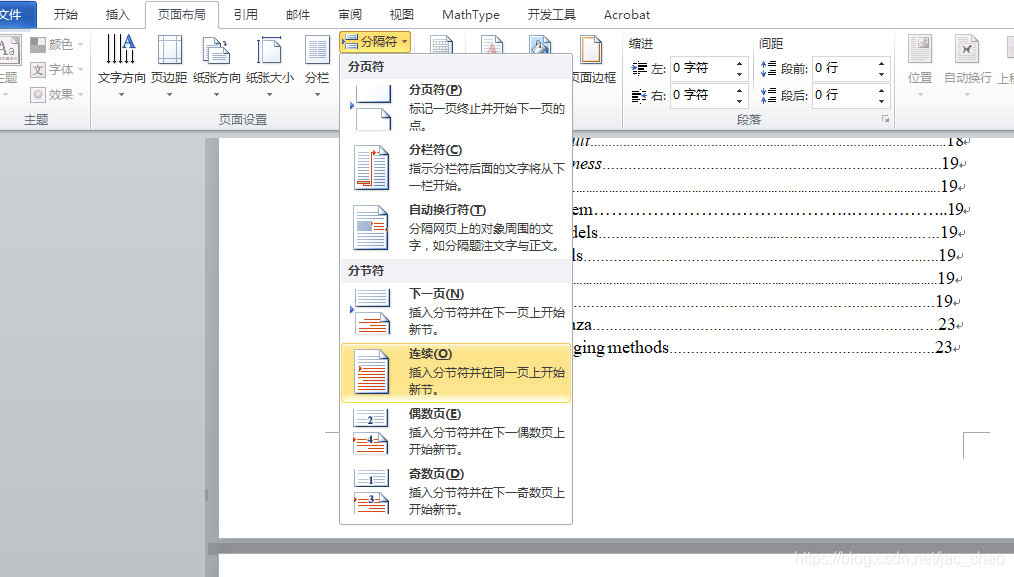Click the 'ging methods' contents line

pos(767,348)
